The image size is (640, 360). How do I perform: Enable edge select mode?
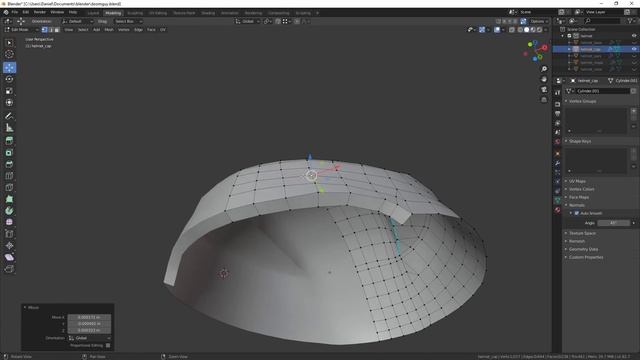coord(51,30)
